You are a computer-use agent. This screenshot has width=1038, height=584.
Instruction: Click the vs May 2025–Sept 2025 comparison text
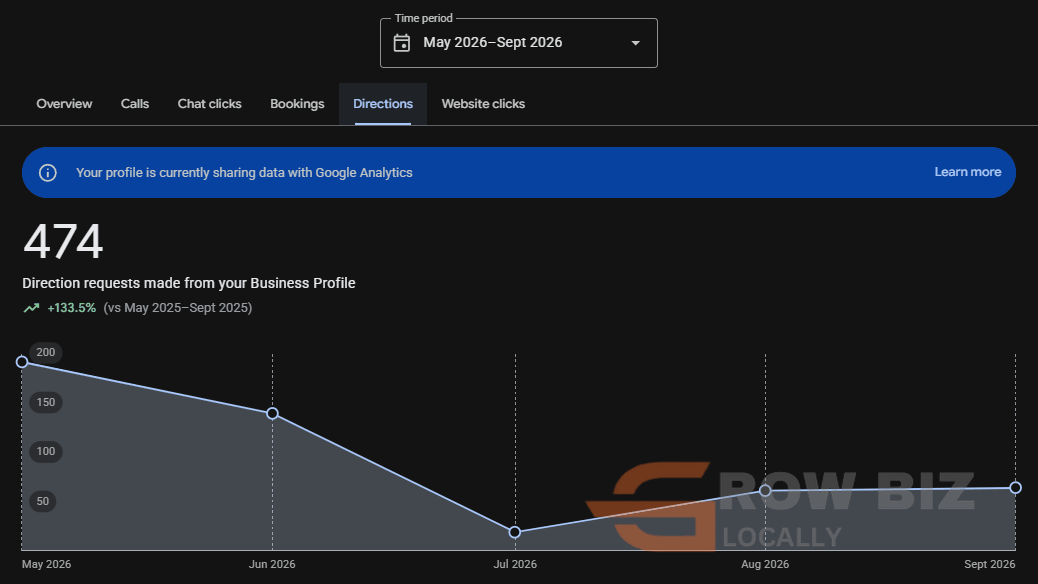(177, 308)
